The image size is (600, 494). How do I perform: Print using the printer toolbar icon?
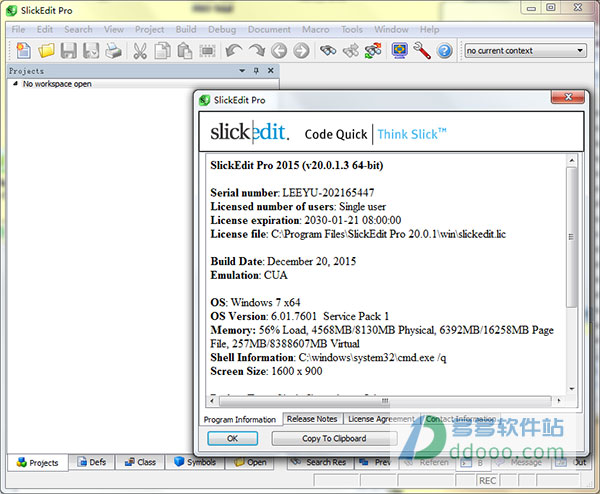[113, 51]
